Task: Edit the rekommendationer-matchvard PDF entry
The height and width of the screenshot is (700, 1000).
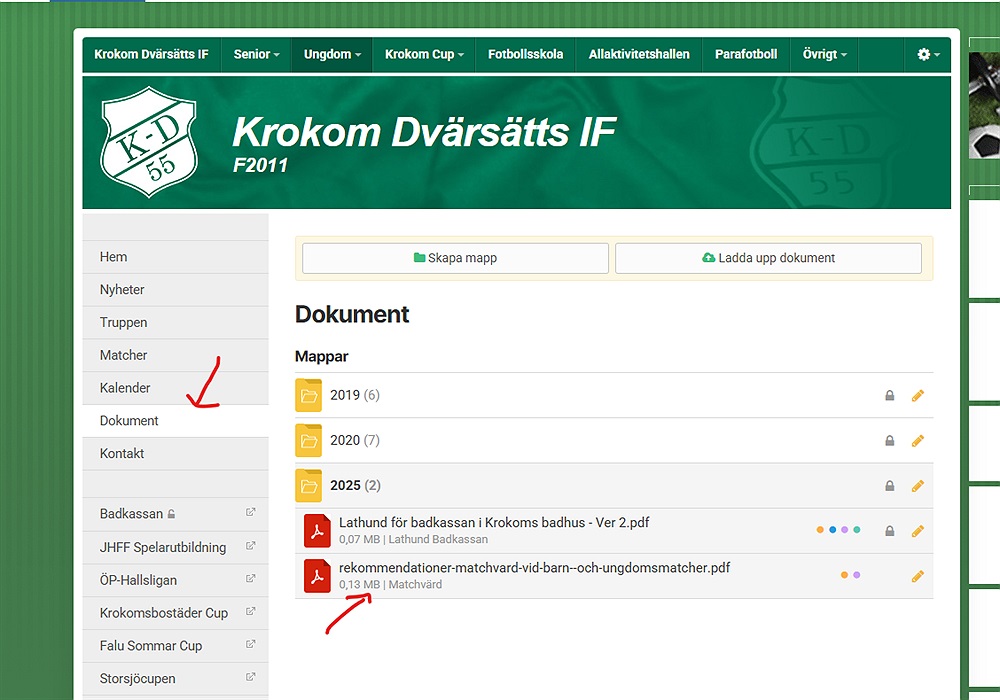Action: point(918,576)
